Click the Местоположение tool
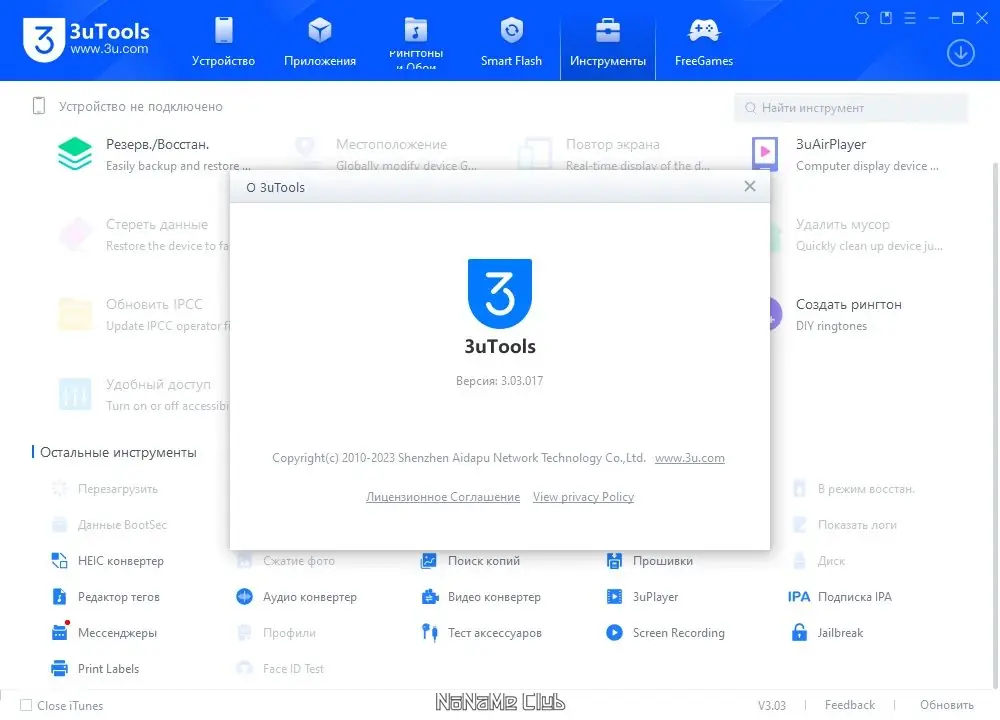Image resolution: width=1000 pixels, height=720 pixels. coord(386,153)
